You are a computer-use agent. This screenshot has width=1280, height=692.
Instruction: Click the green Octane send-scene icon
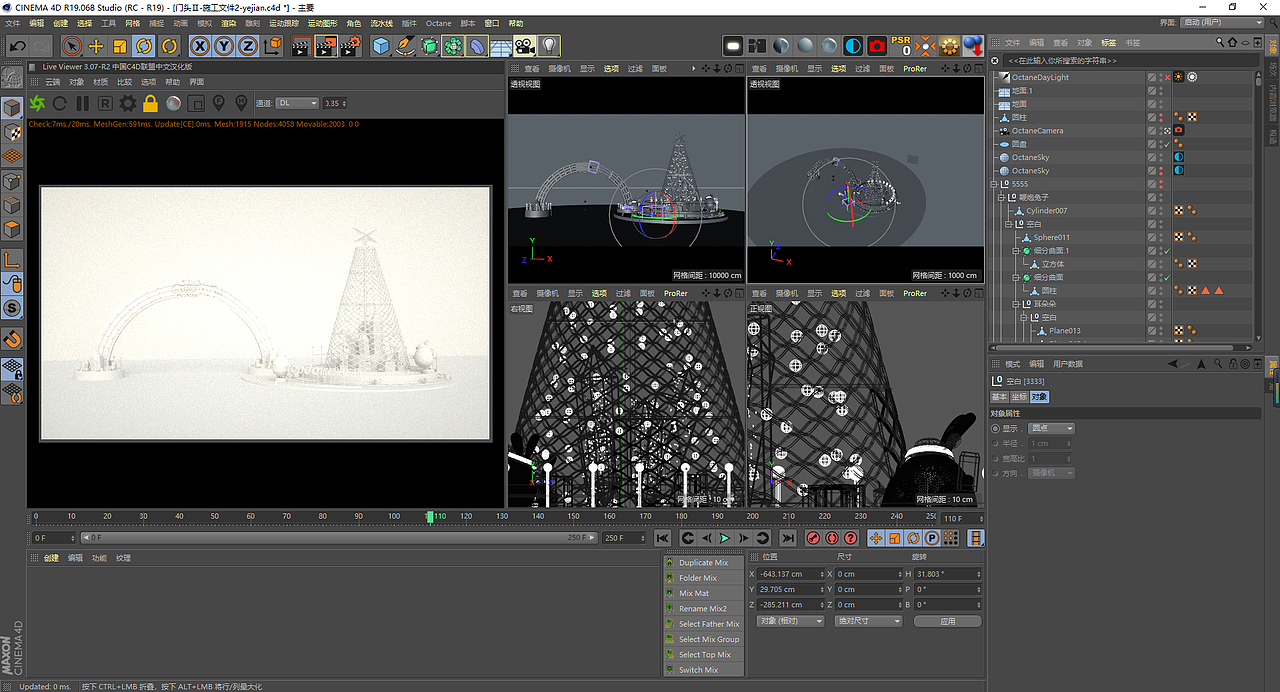tap(37, 103)
